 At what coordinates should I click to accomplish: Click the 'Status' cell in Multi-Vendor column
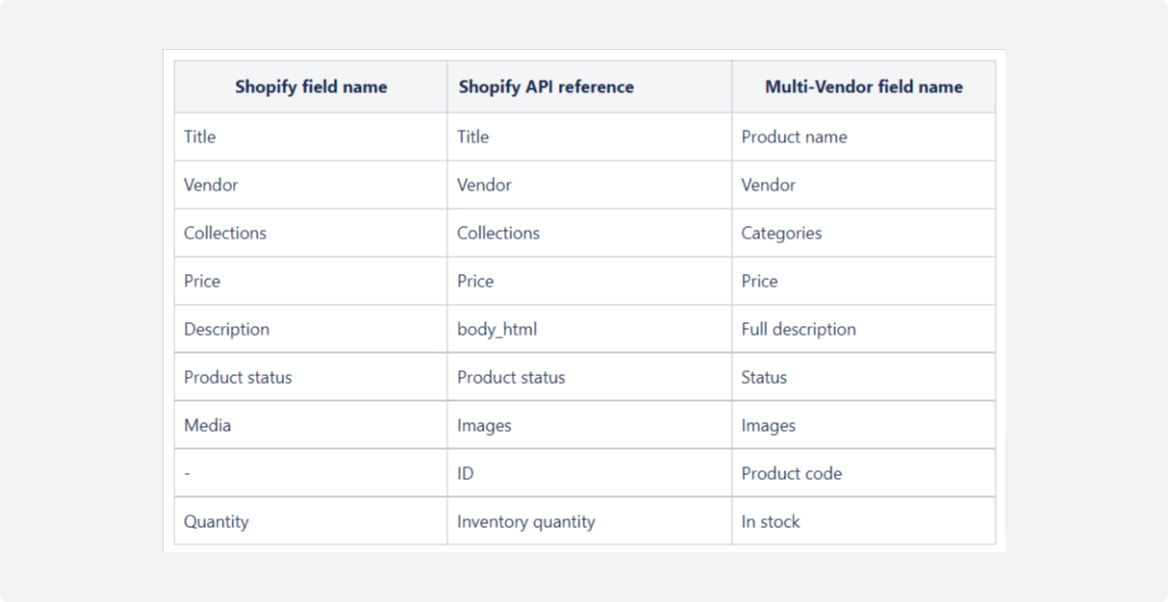764,377
